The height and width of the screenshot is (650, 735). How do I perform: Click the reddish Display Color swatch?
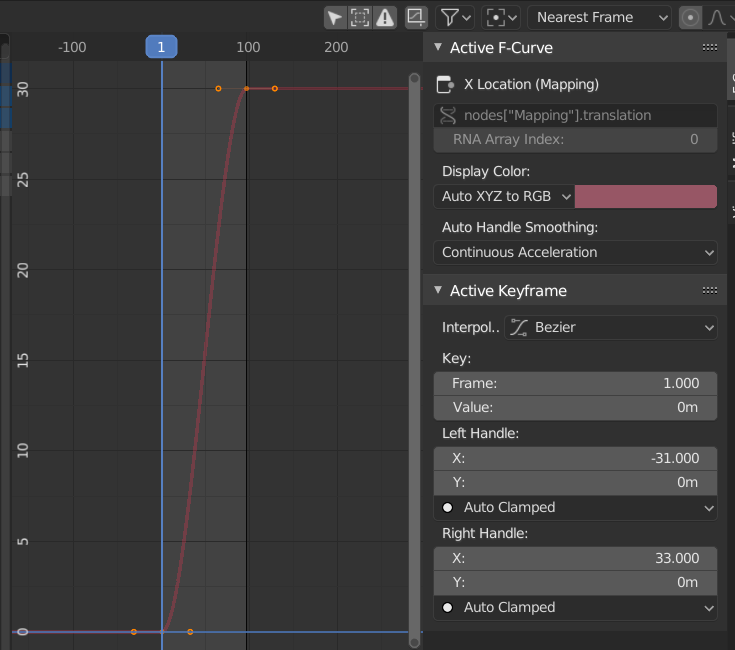click(x=646, y=196)
